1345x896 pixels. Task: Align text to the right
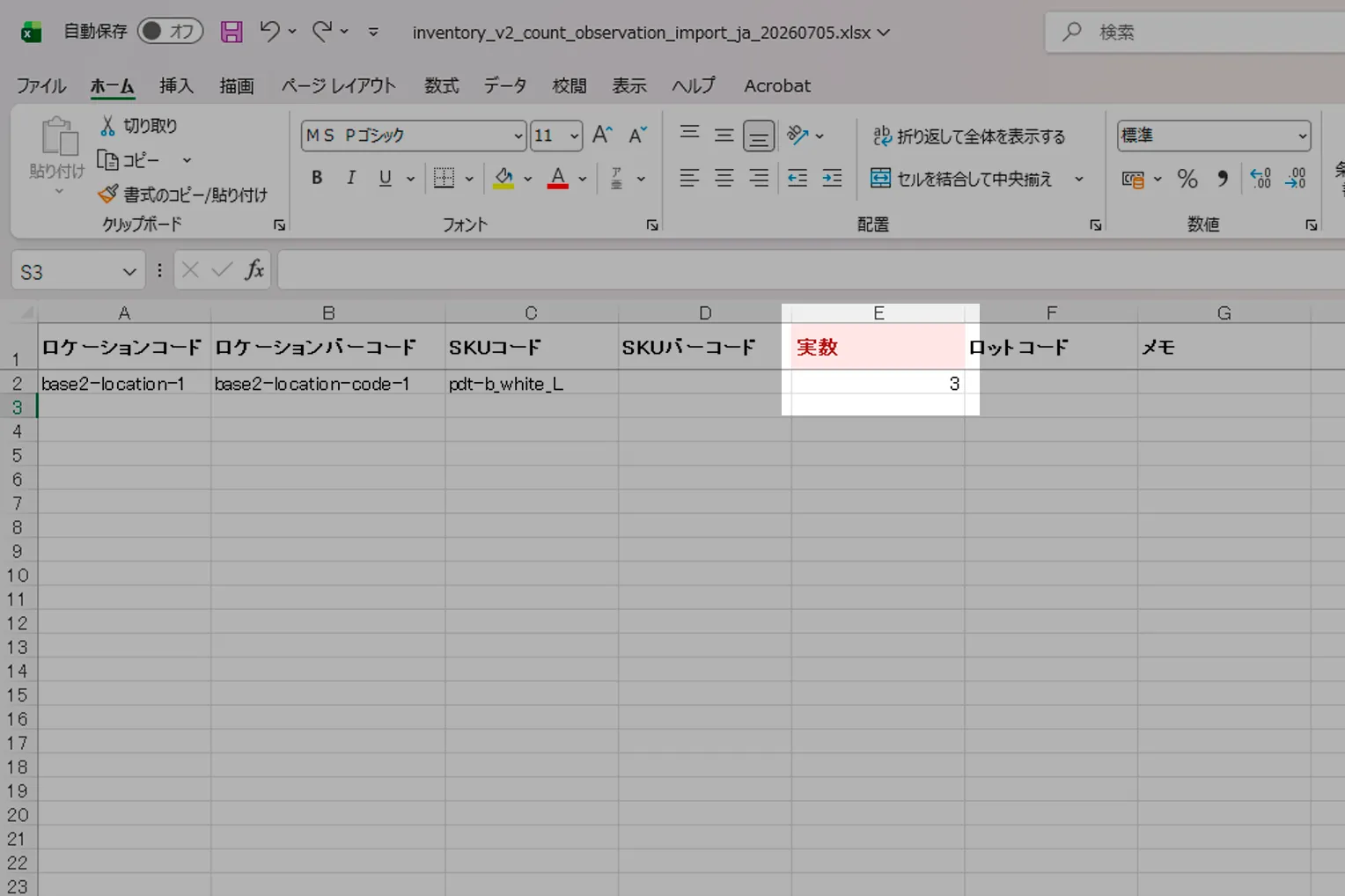(x=758, y=178)
